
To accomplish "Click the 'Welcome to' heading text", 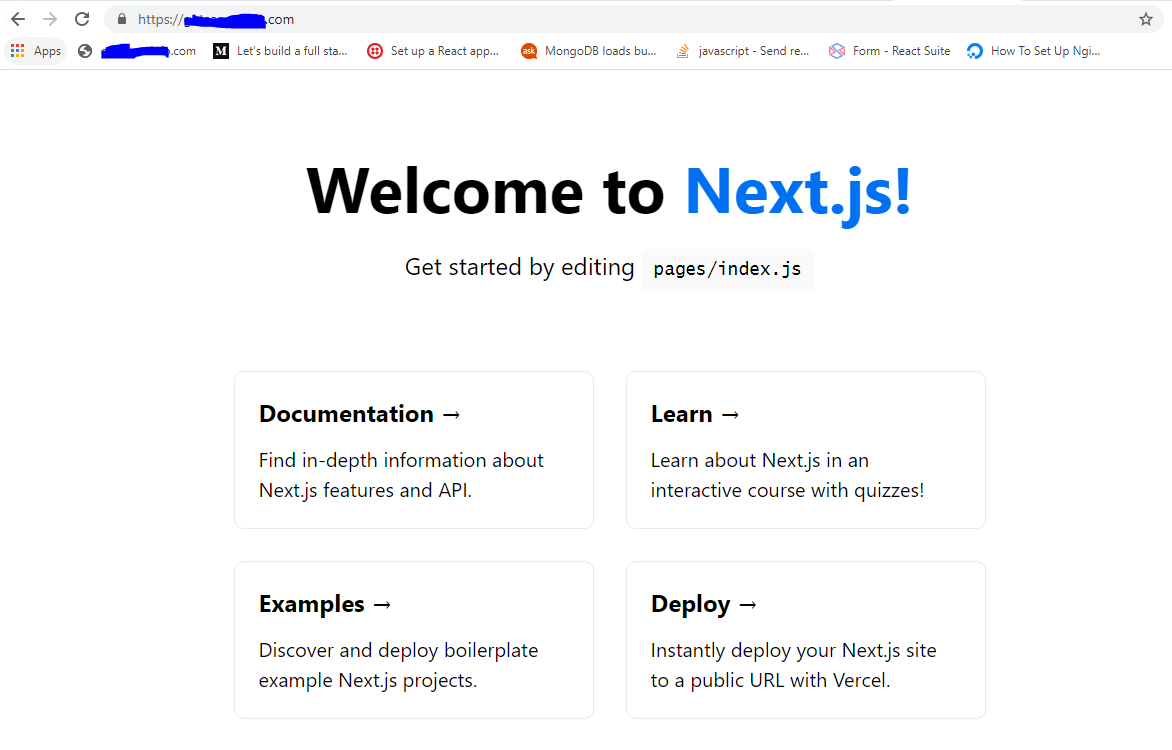I will (x=486, y=193).
